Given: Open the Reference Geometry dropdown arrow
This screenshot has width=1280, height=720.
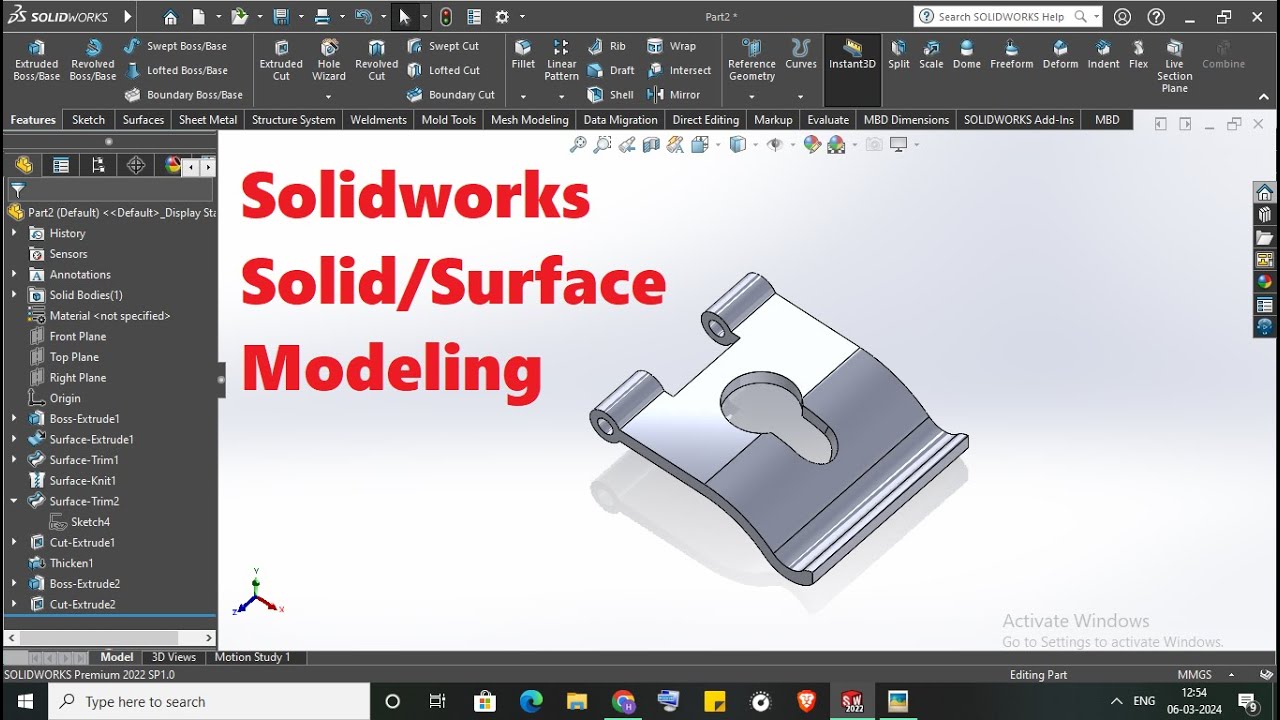Looking at the screenshot, I should point(752,97).
